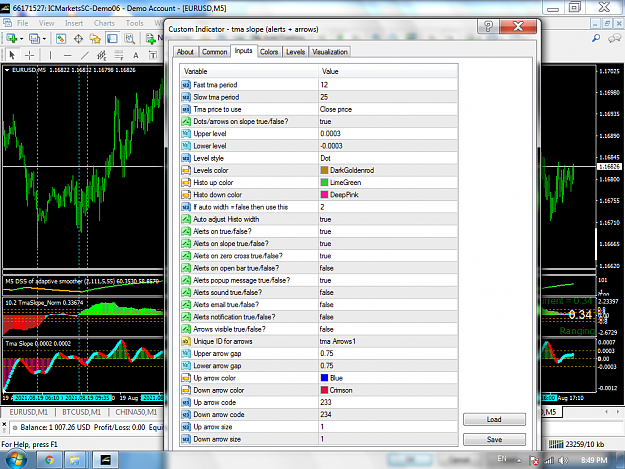Screen dimensions: 625x469
Task: Click the DeepPink Histo down color swatch
Action: tap(324, 194)
